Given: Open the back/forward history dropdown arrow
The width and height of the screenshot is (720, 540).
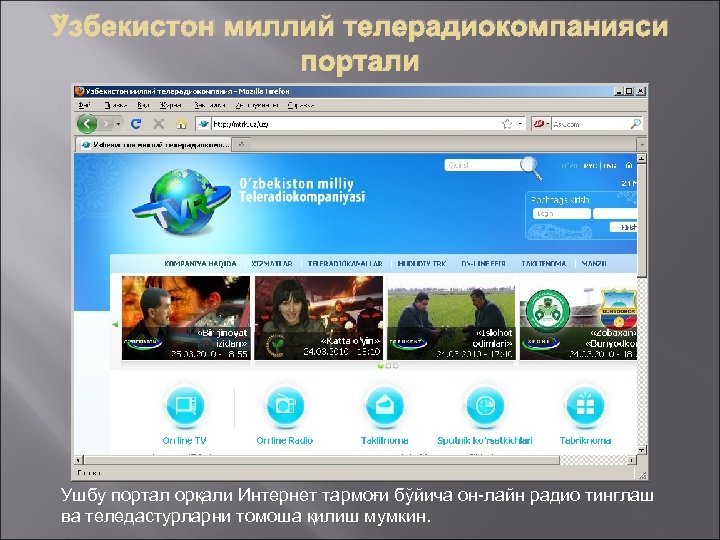Looking at the screenshot, I should pos(118,124).
